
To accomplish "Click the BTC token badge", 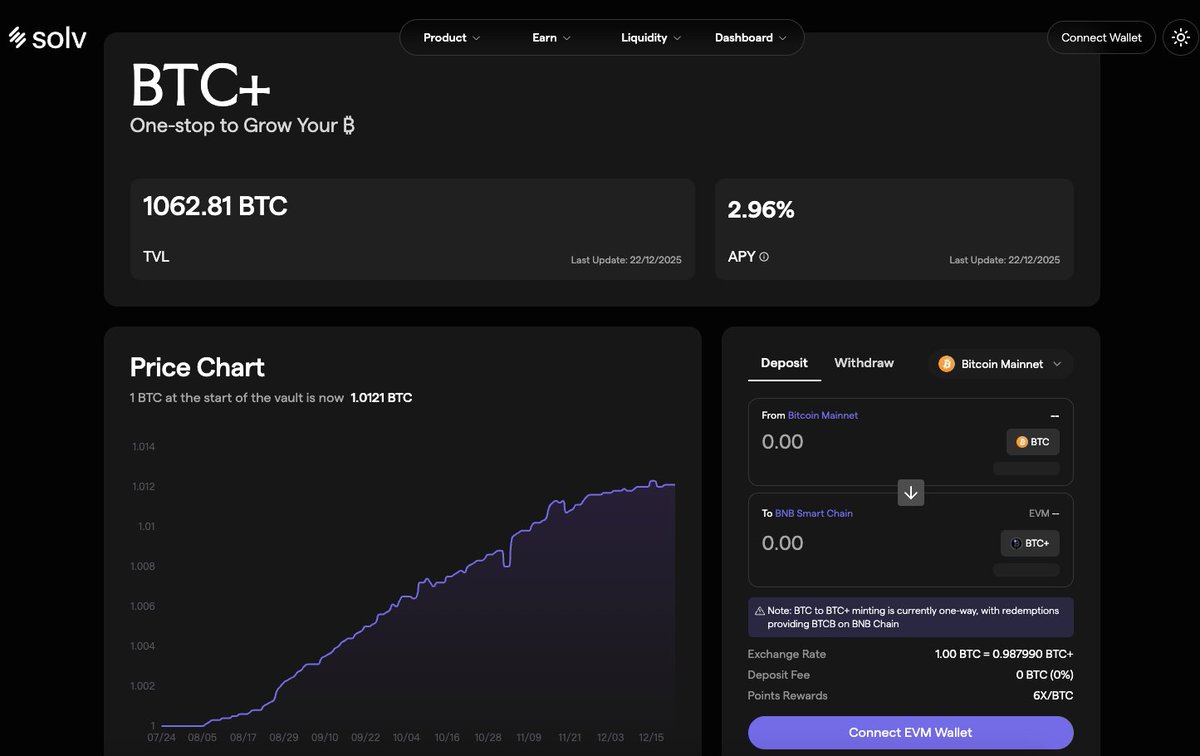I will pos(1032,442).
